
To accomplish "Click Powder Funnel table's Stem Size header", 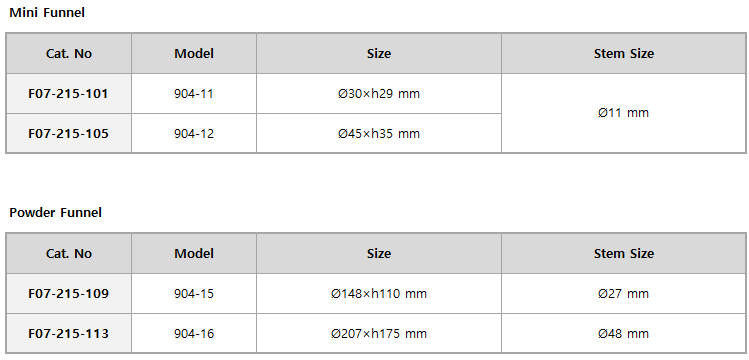I will 623,254.
